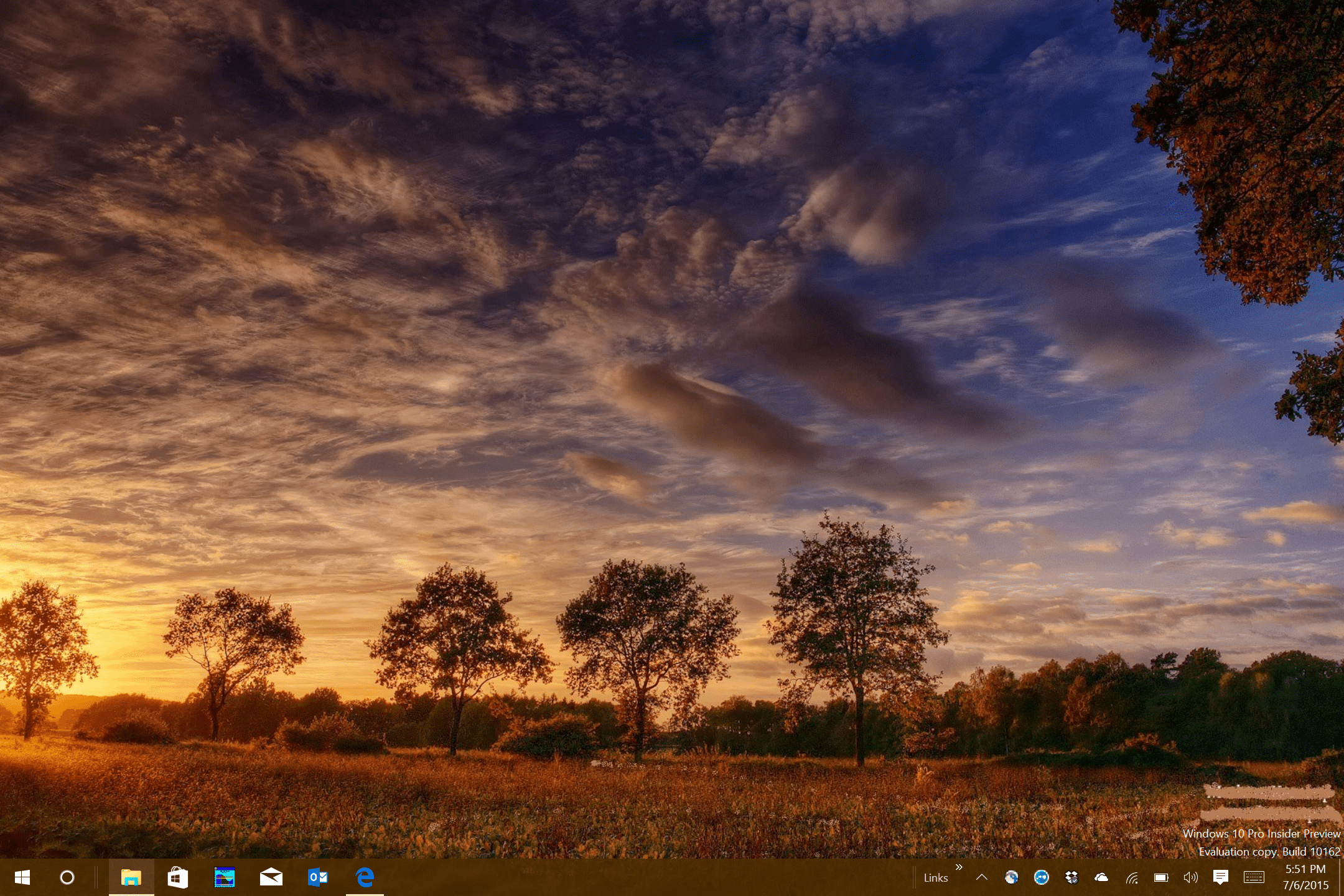Show hidden system tray icons
Viewport: 1344px width, 896px height.
982,877
